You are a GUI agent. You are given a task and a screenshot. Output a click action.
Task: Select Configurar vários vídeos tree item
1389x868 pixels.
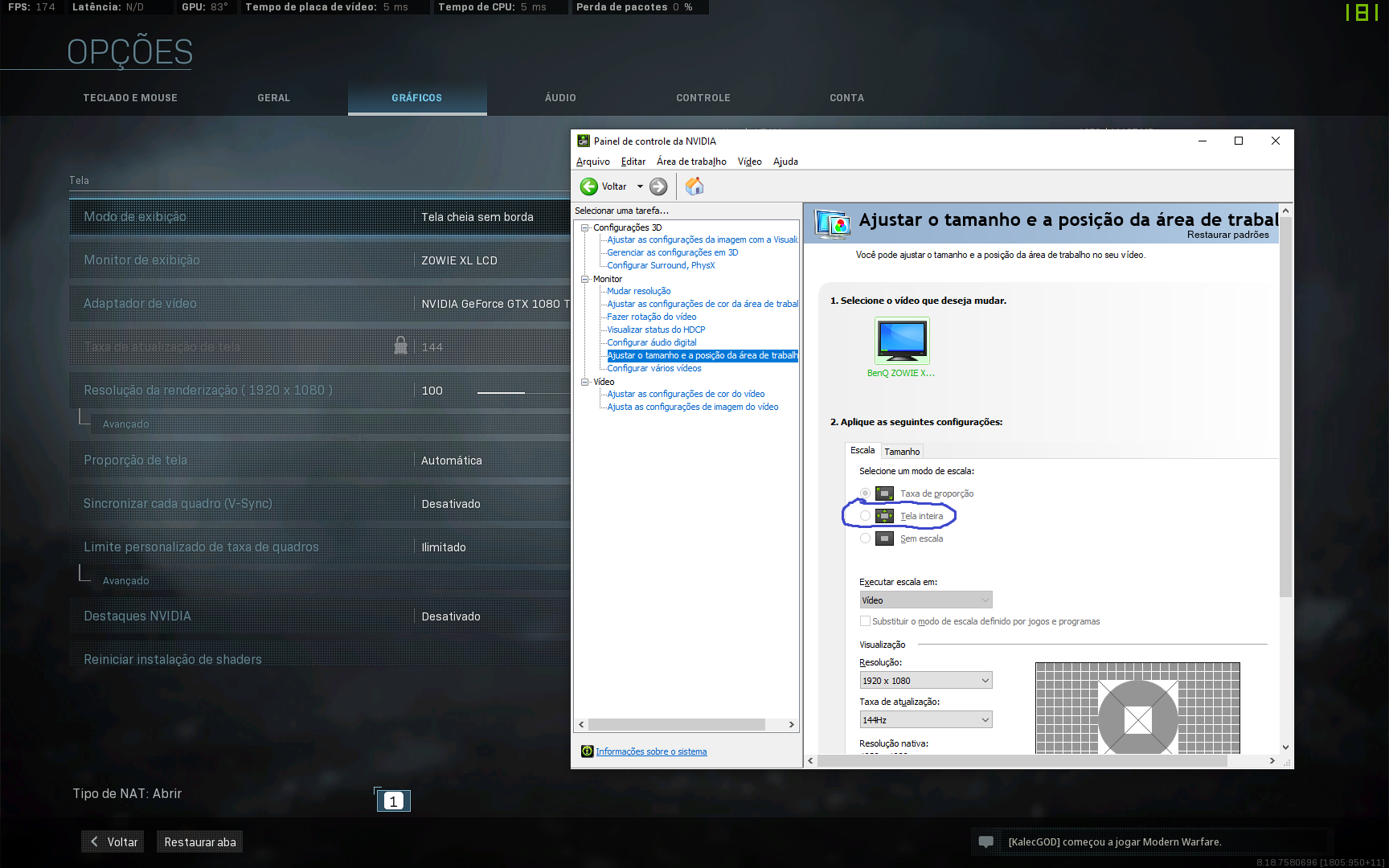[654, 368]
